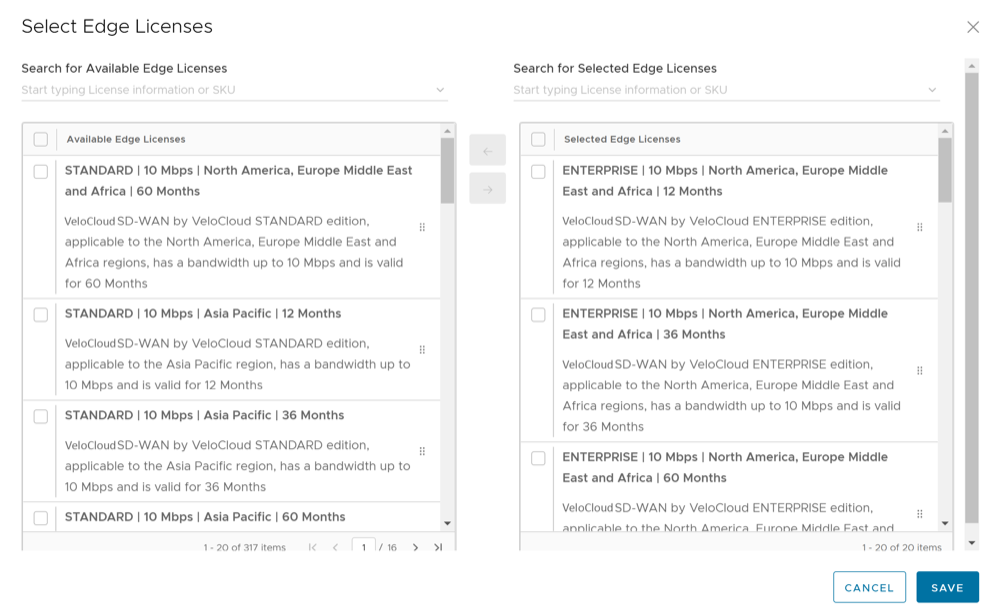Go to previous page of available licenses
Image resolution: width=999 pixels, height=613 pixels.
pos(335,547)
